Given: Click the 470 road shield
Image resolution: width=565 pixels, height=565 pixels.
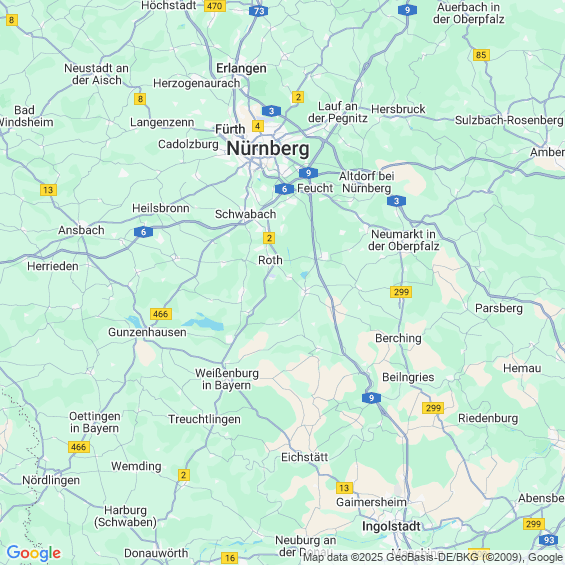Looking at the screenshot, I should tap(215, 6).
